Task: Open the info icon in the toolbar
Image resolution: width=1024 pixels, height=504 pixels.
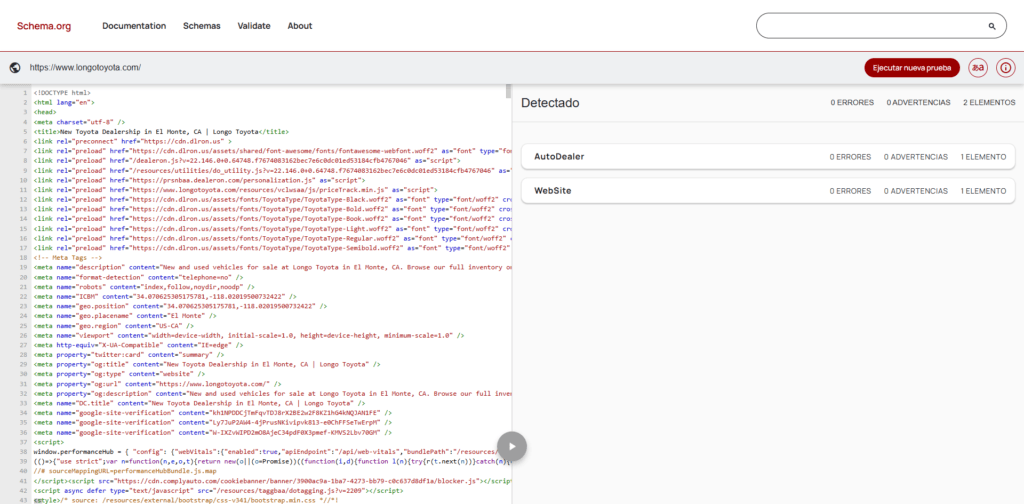Action: (1005, 68)
